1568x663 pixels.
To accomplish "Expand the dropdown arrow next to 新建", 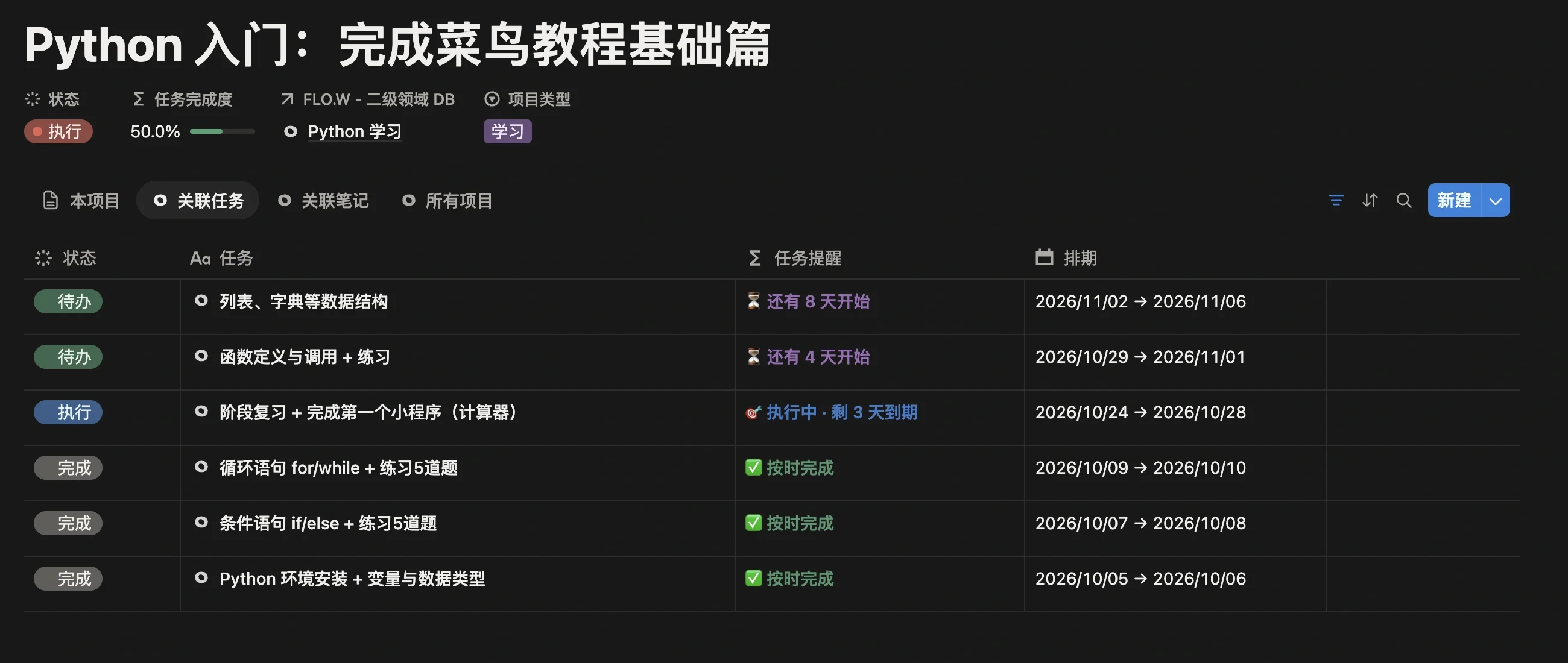I will coord(1496,200).
